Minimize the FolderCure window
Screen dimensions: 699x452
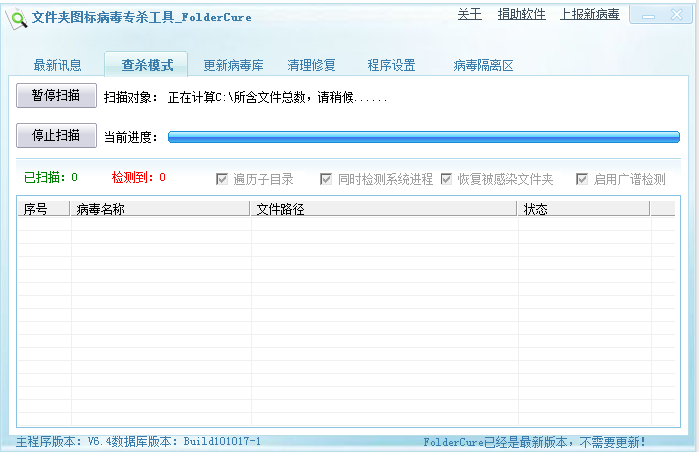click(x=650, y=17)
